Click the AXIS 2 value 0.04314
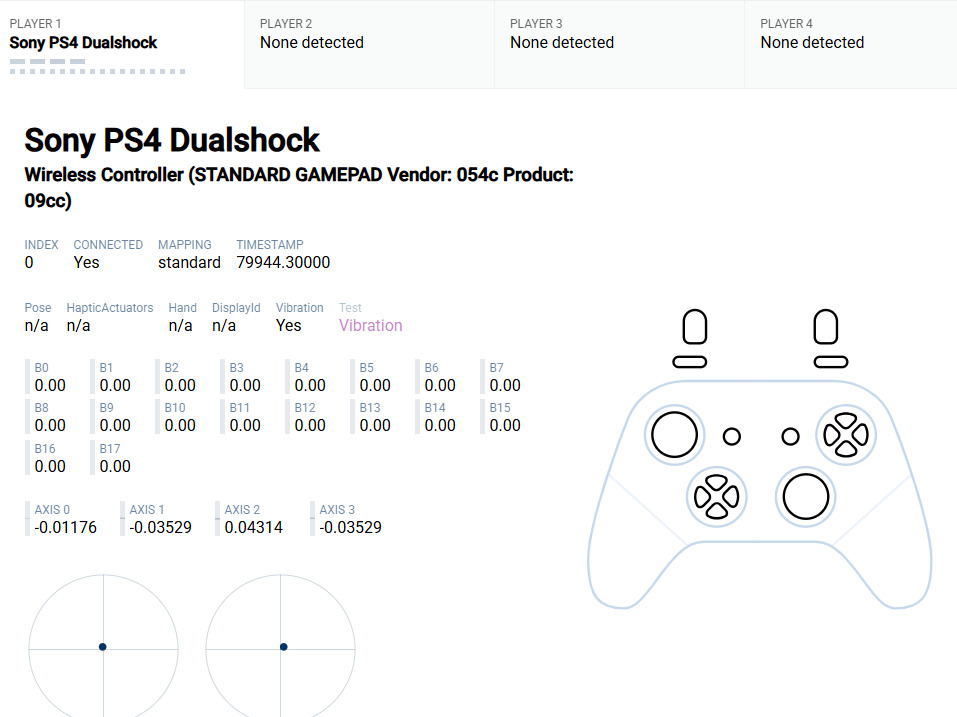The height and width of the screenshot is (717, 957). 254,527
